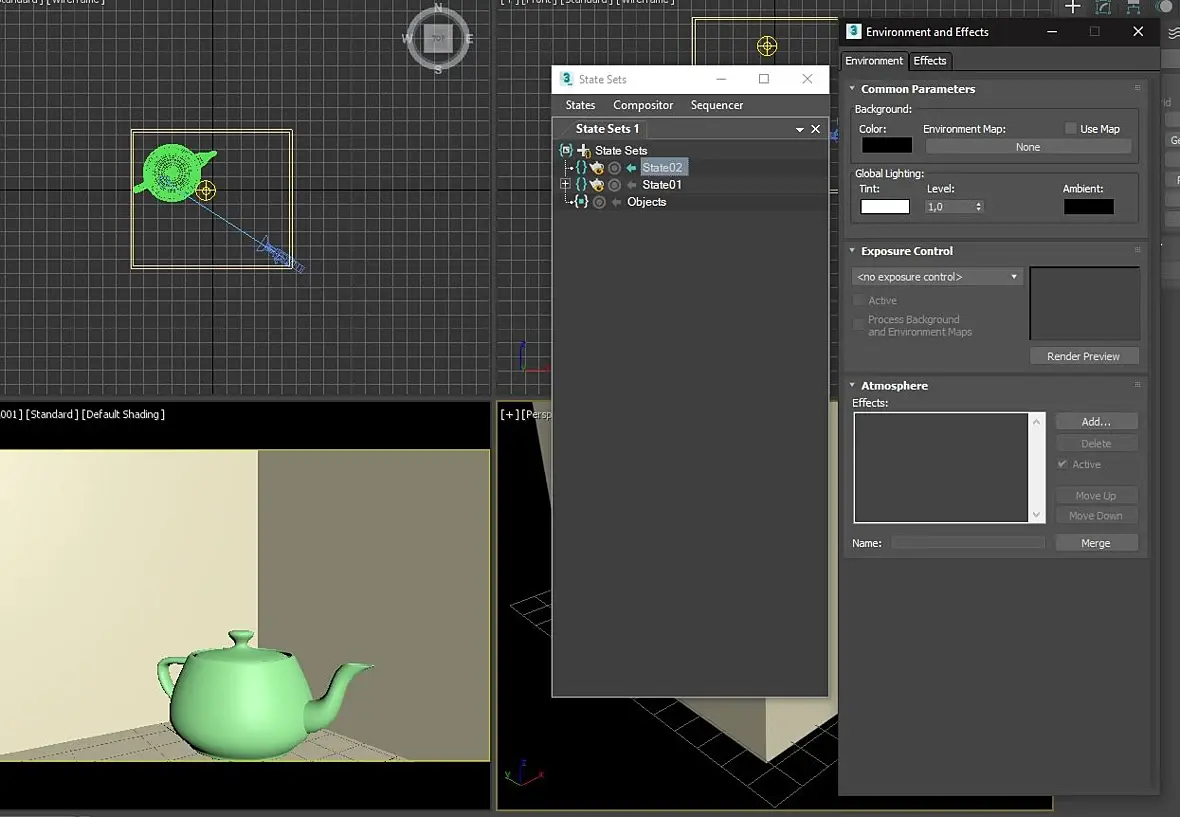Image resolution: width=1180 pixels, height=817 pixels.
Task: Open the Global Lighting Tint swatch
Action: click(x=885, y=206)
